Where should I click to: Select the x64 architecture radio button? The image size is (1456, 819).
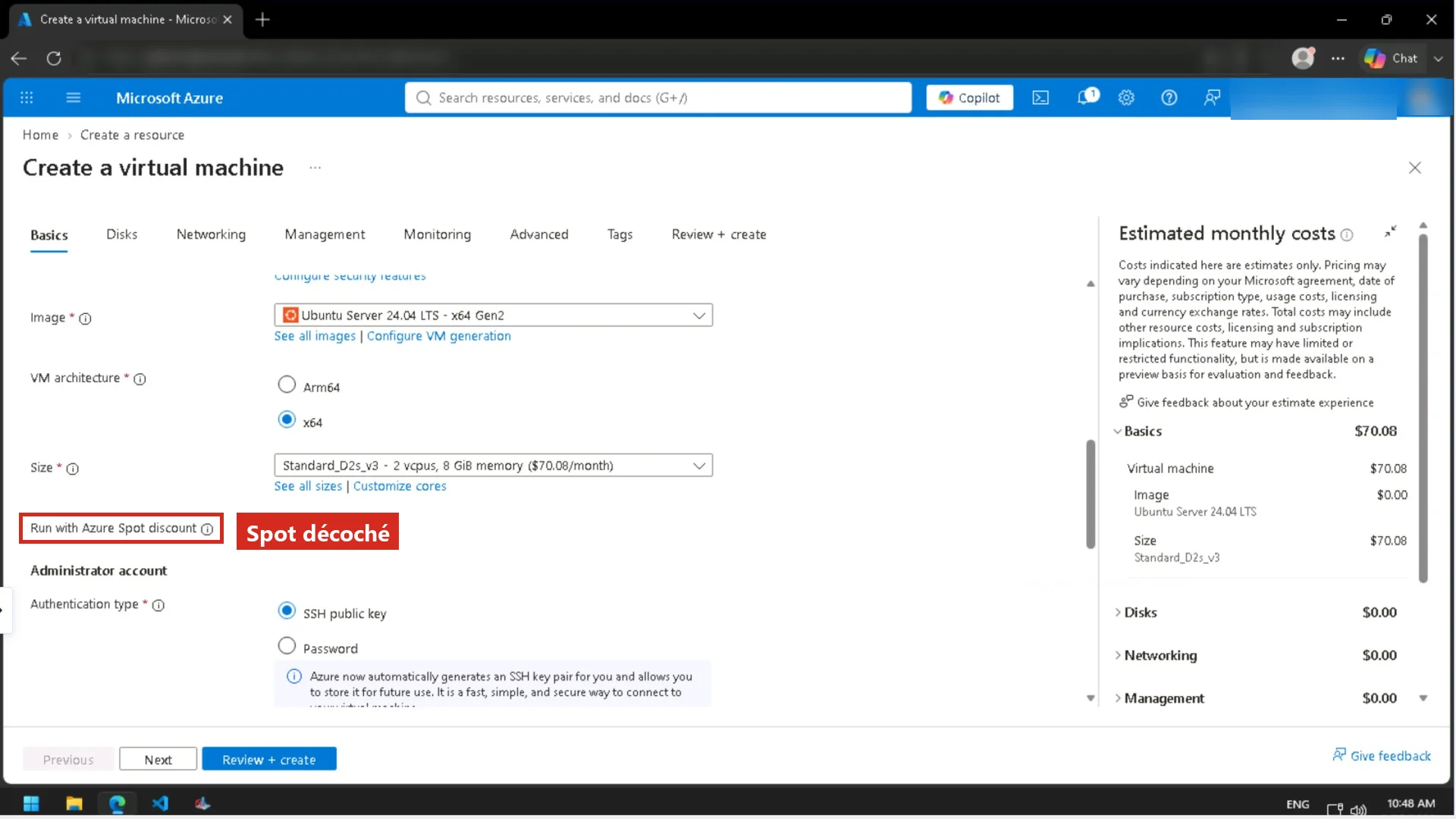287,420
